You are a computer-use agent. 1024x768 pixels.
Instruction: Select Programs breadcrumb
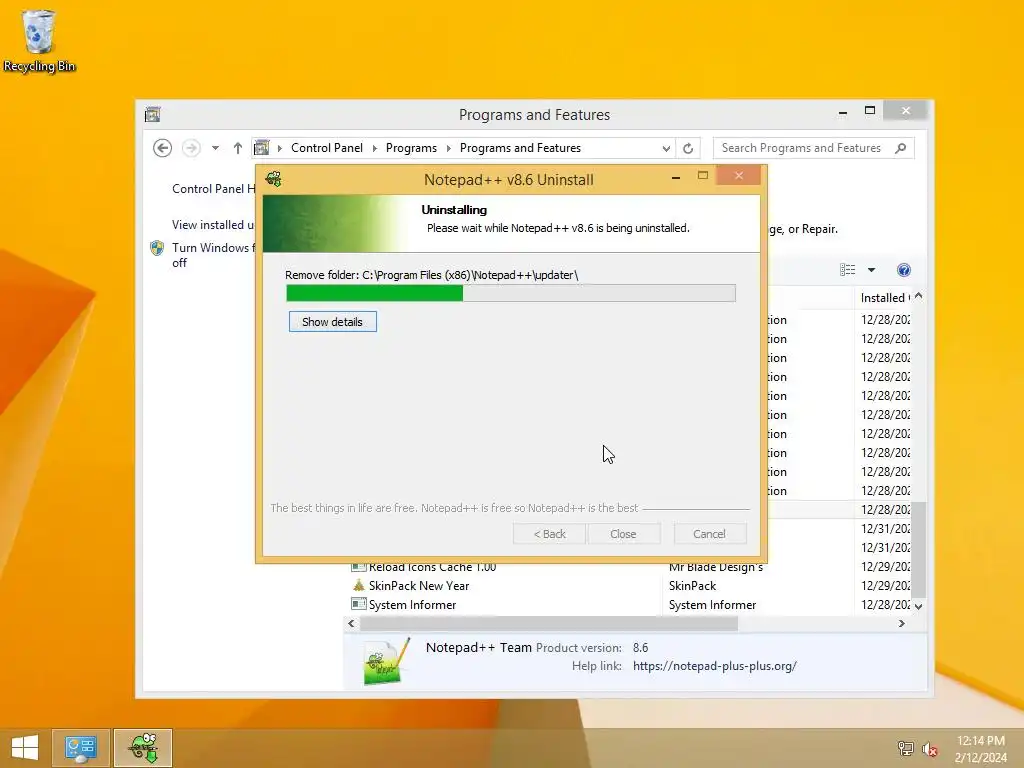click(411, 148)
